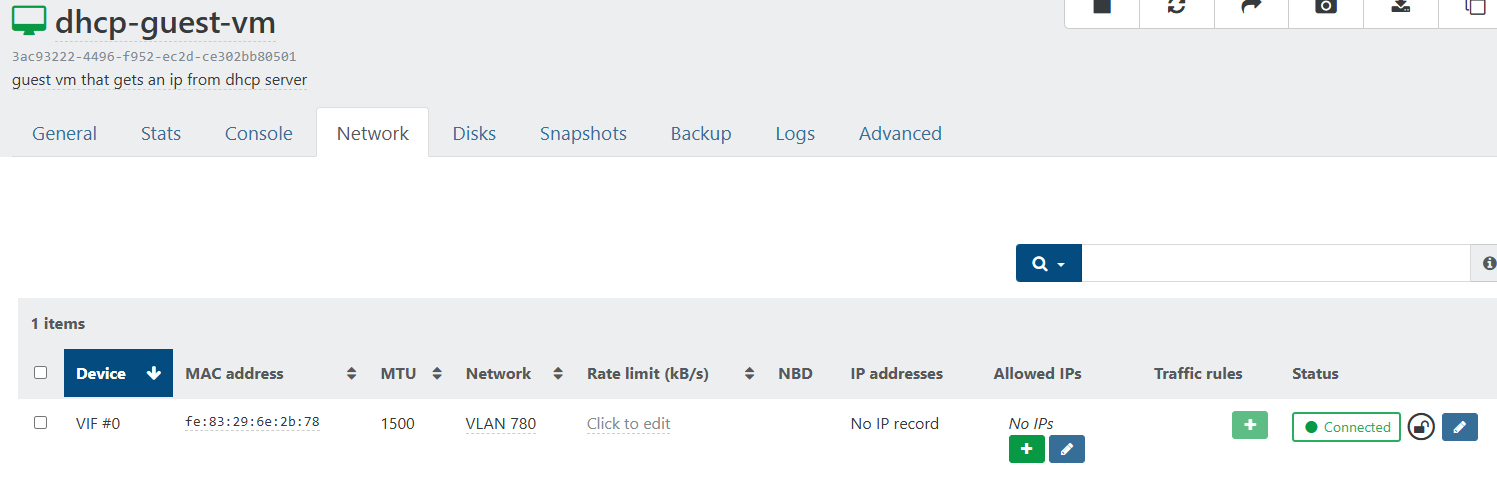Screen dimensions: 1497x490
Task: Sort by the Device column
Action: (118, 374)
